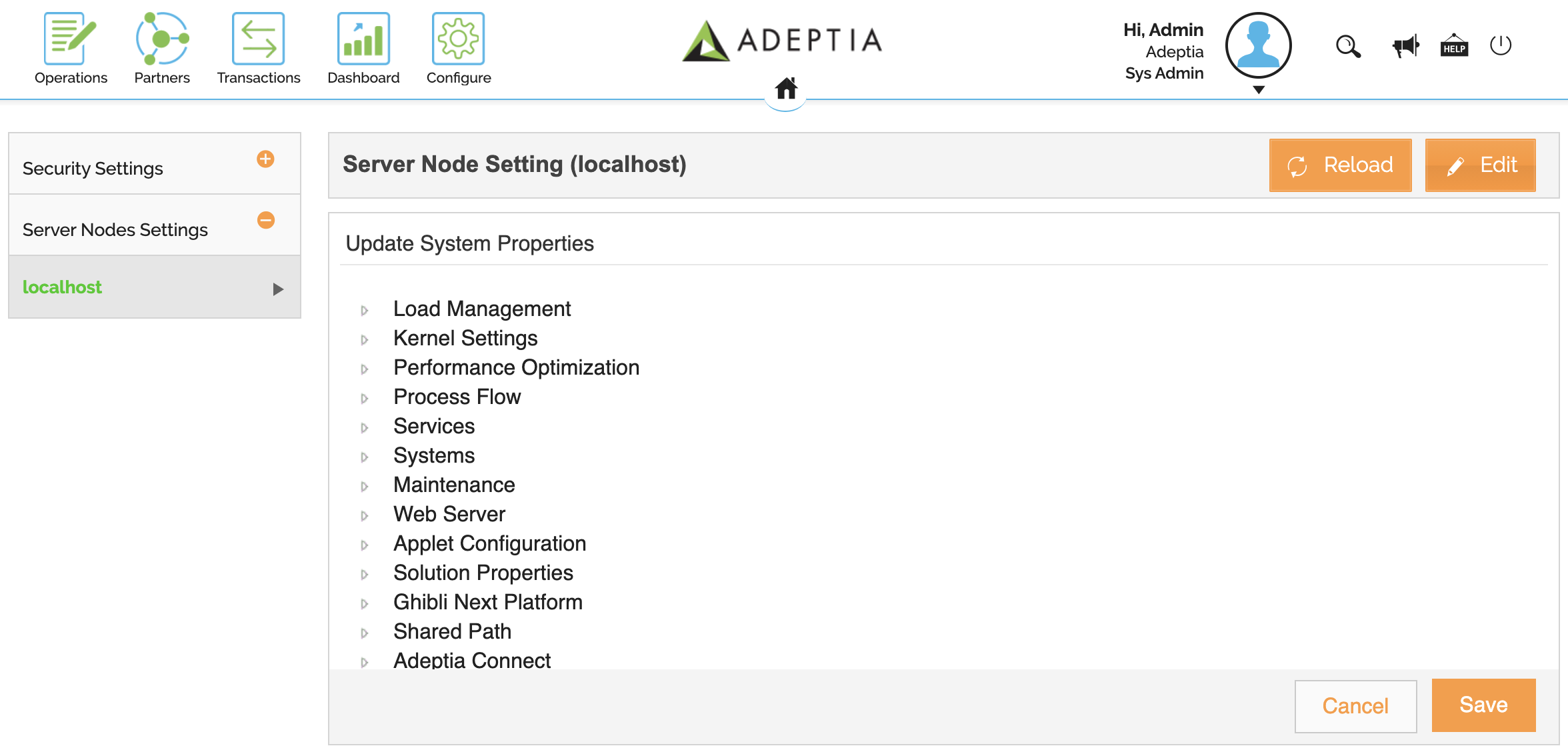Click the home icon below the logo
This screenshot has width=1568, height=756.
(786, 89)
